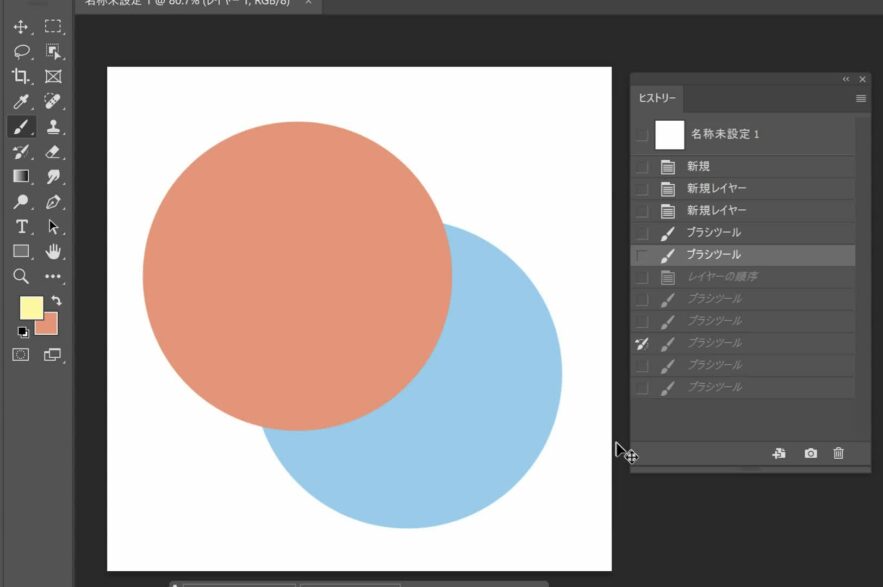Swap foreground and background colors
This screenshot has width=883, height=587.
tap(56, 300)
